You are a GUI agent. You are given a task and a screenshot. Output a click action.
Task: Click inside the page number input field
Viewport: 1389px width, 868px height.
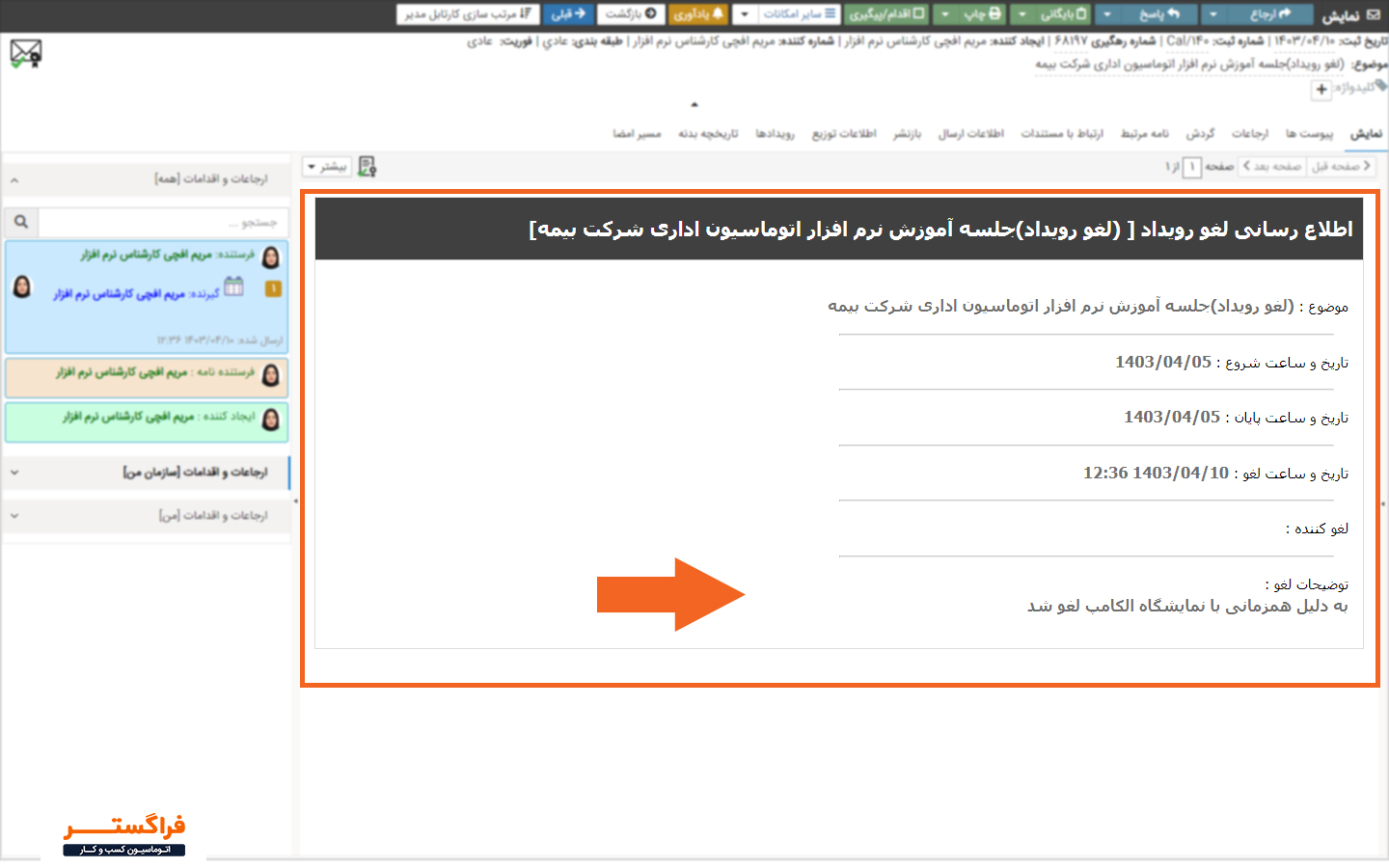pos(1190,166)
